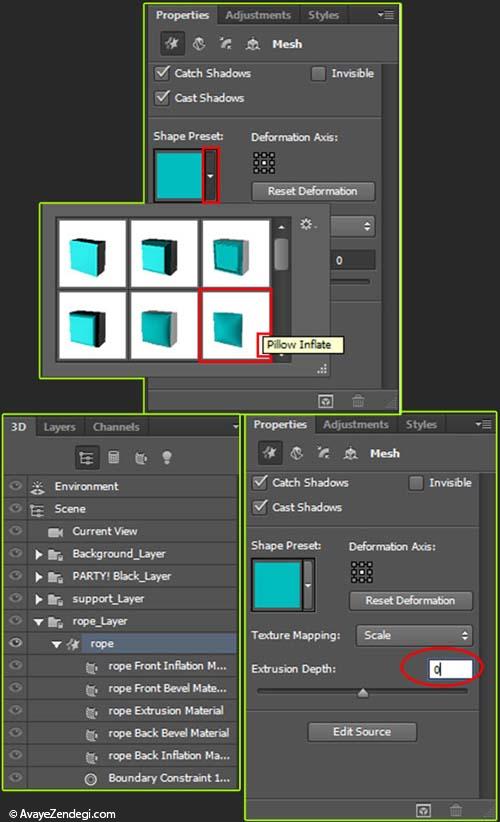Click Reset Deformation in lower panel
Screen dimensions: 500x822
point(410,601)
